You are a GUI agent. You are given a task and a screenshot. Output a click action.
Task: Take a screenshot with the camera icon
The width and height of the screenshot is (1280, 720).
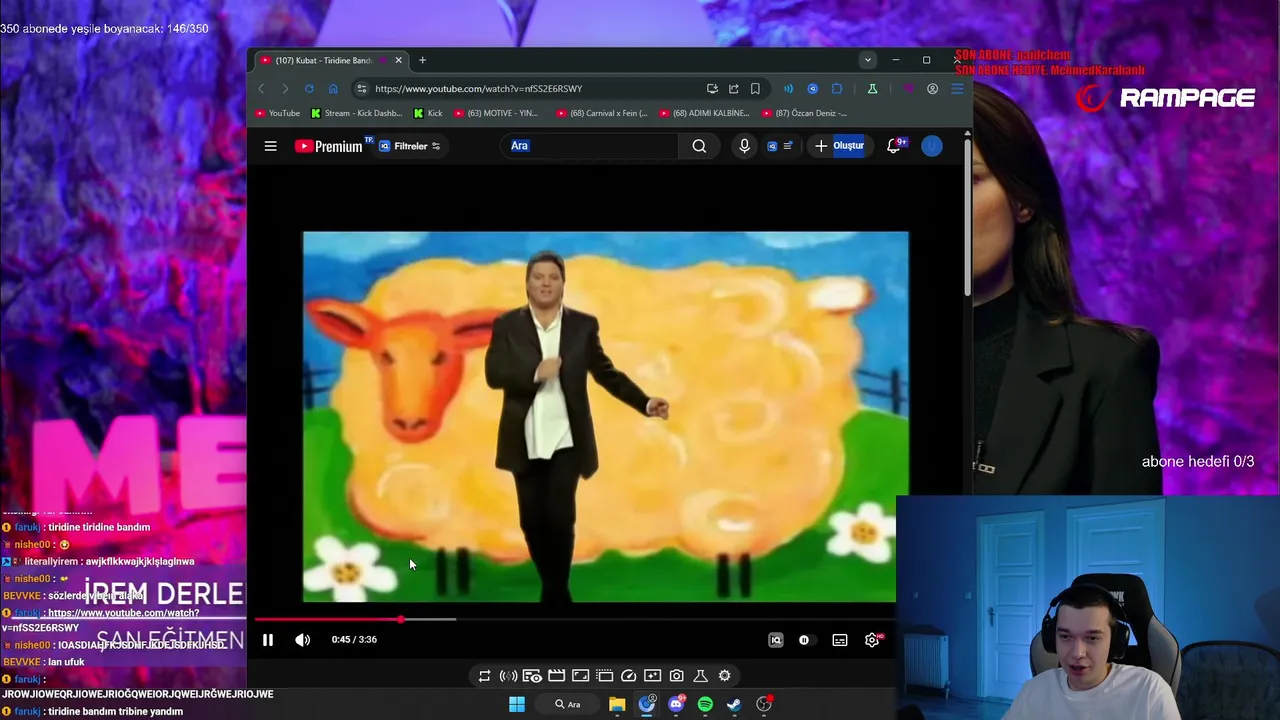(677, 676)
